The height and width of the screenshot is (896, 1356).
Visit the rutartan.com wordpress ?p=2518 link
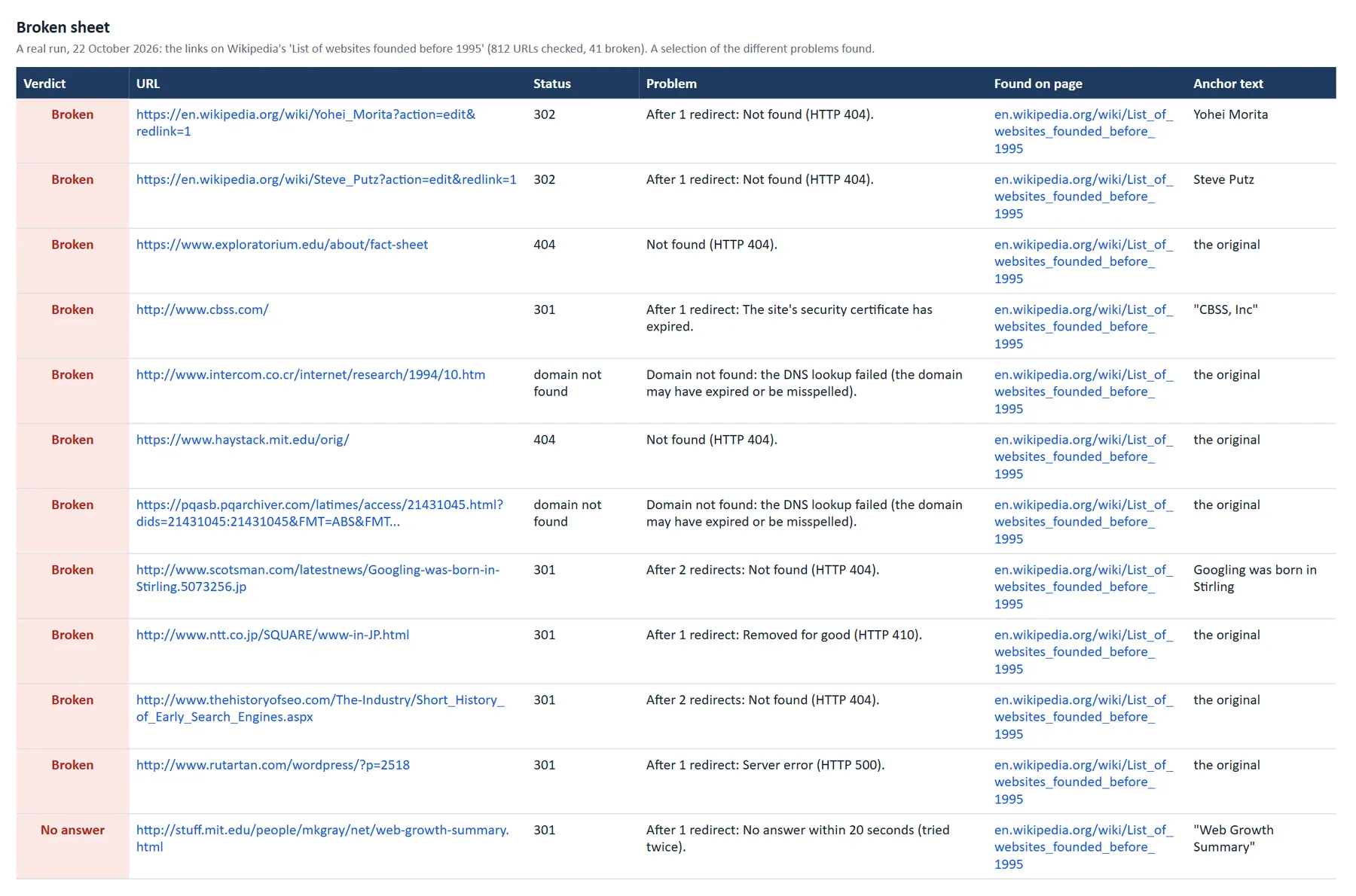click(x=273, y=765)
